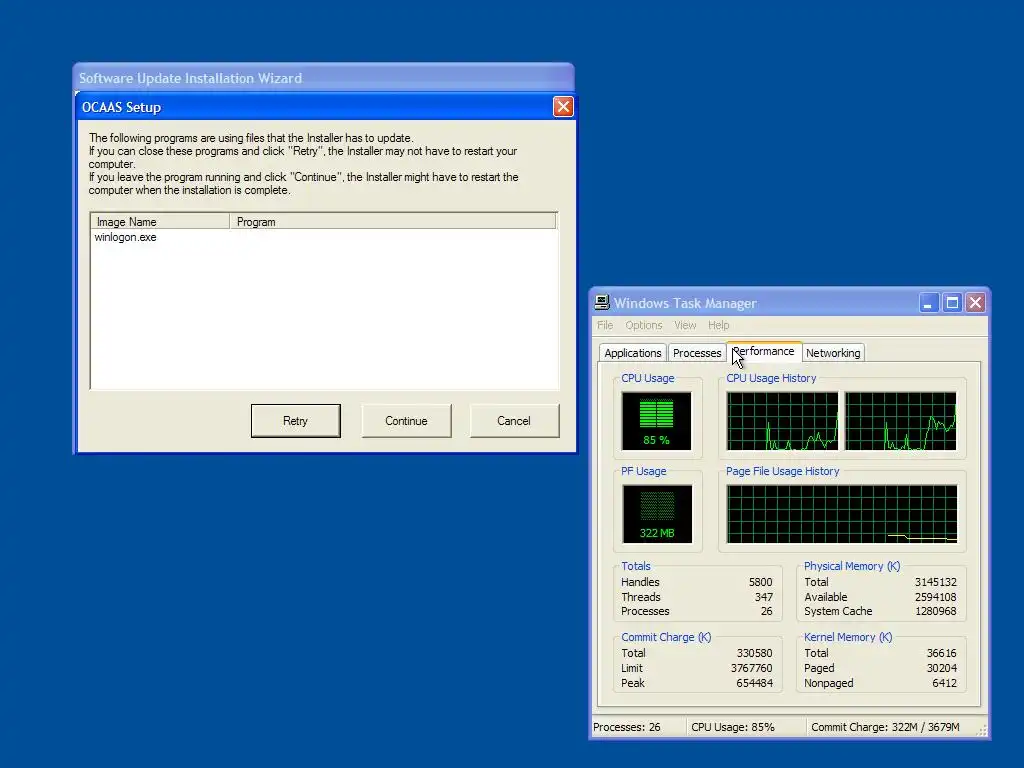Open the View menu in Task Manager
This screenshot has width=1024, height=768.
pos(684,325)
